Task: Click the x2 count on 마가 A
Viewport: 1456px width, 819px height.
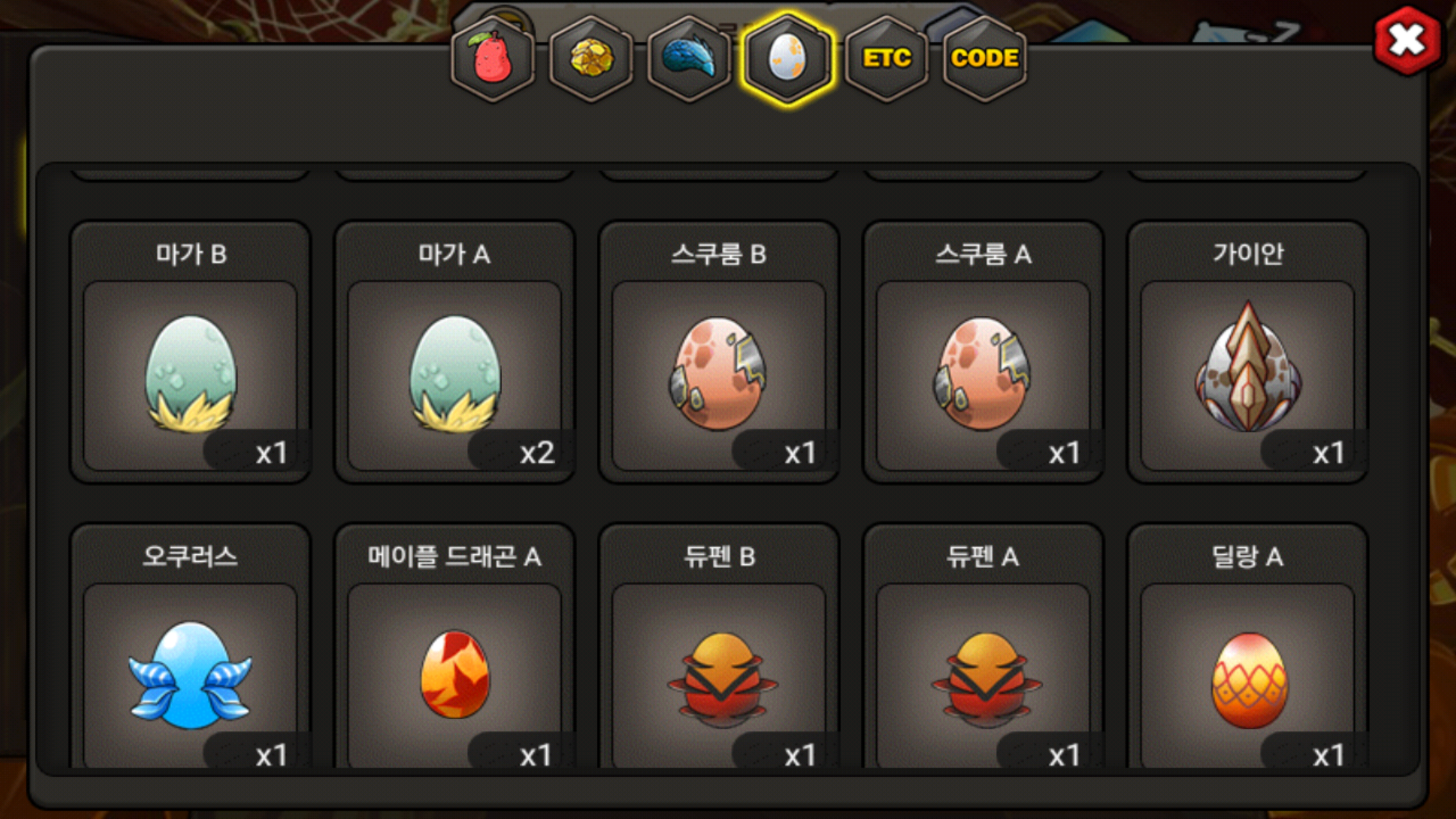Action: 537,453
